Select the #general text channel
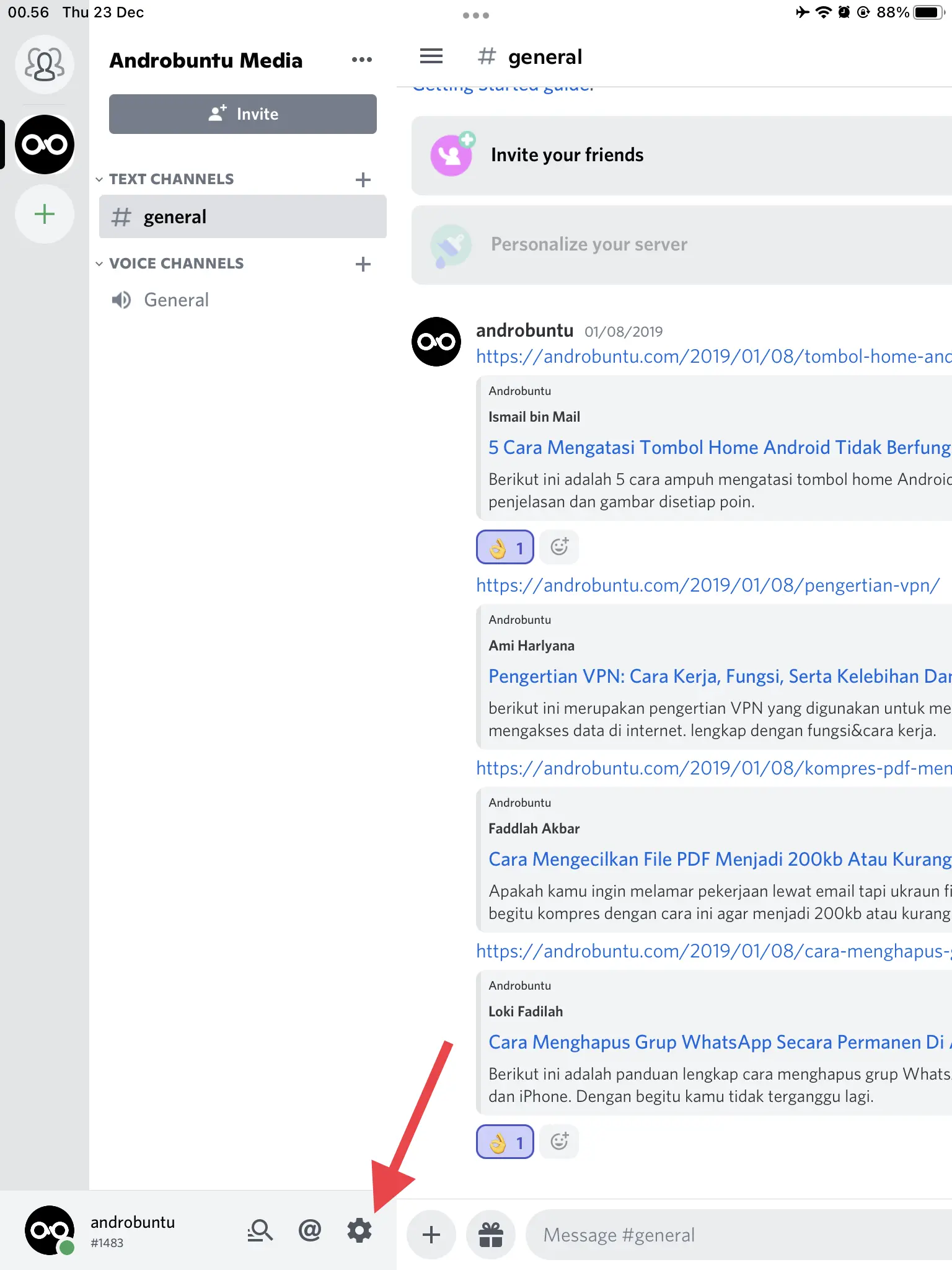Image resolution: width=952 pixels, height=1270 pixels. [243, 217]
